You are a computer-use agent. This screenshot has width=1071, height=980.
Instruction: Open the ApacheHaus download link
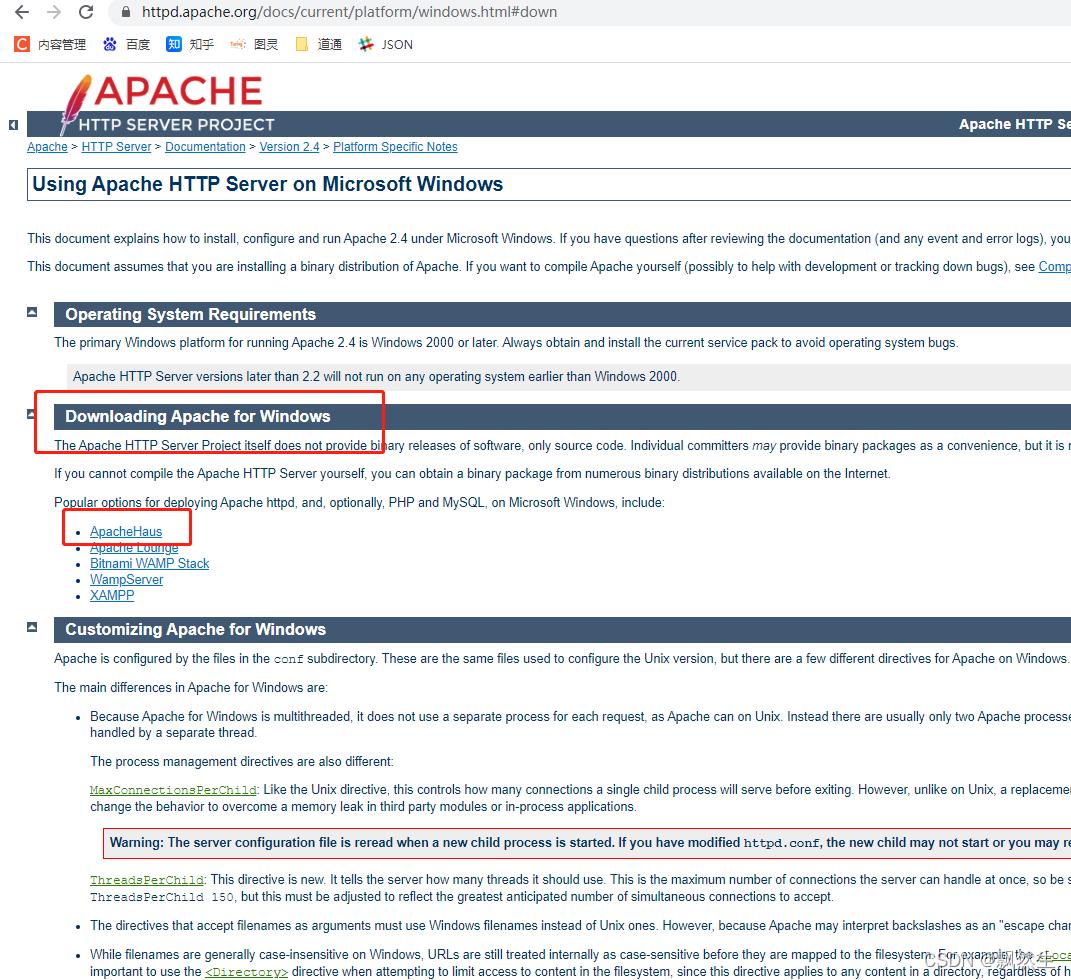point(126,531)
